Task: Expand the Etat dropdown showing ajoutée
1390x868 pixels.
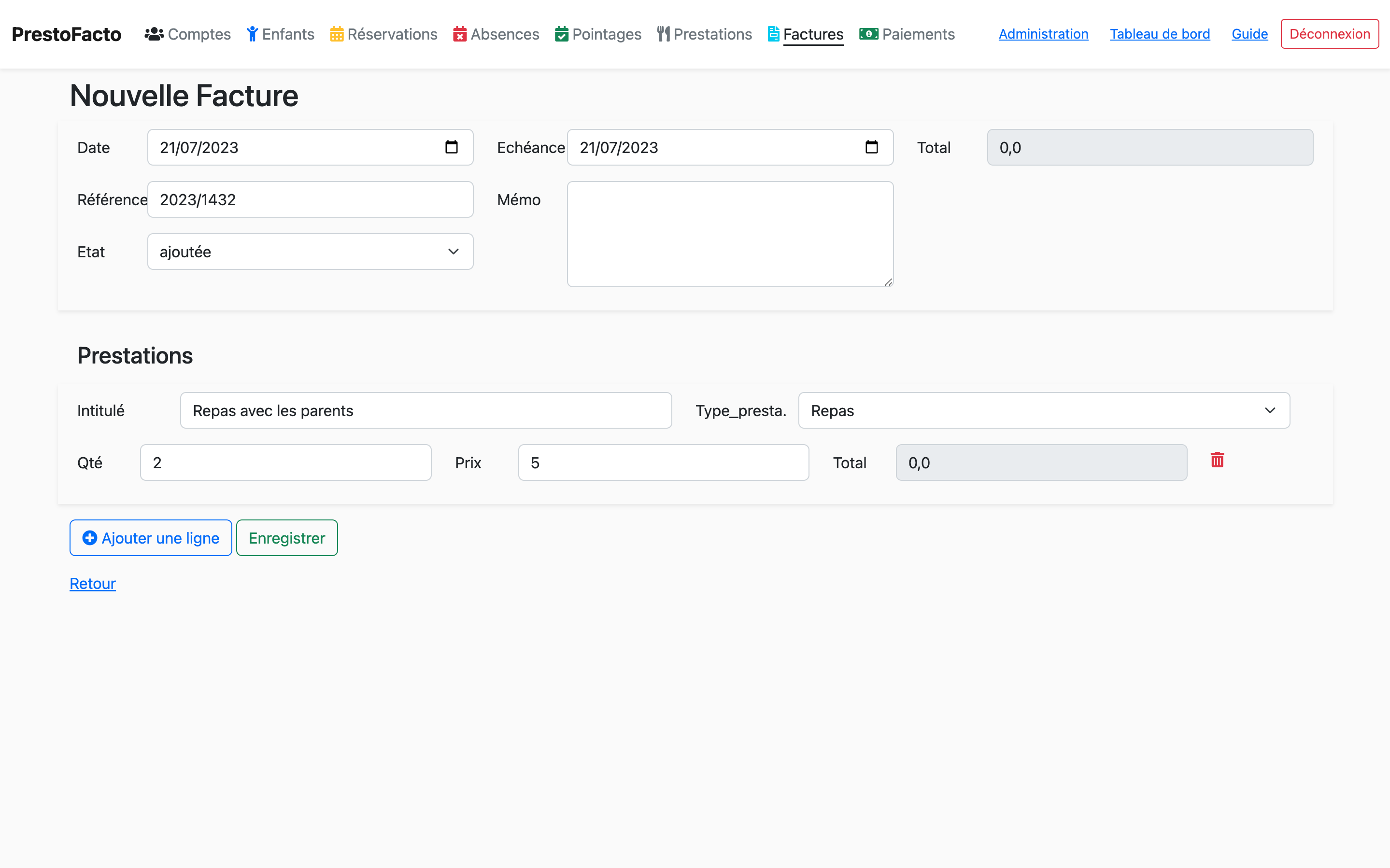Action: (x=310, y=252)
